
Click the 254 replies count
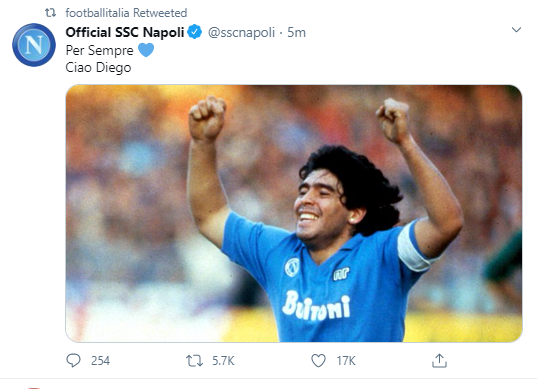click(x=100, y=361)
